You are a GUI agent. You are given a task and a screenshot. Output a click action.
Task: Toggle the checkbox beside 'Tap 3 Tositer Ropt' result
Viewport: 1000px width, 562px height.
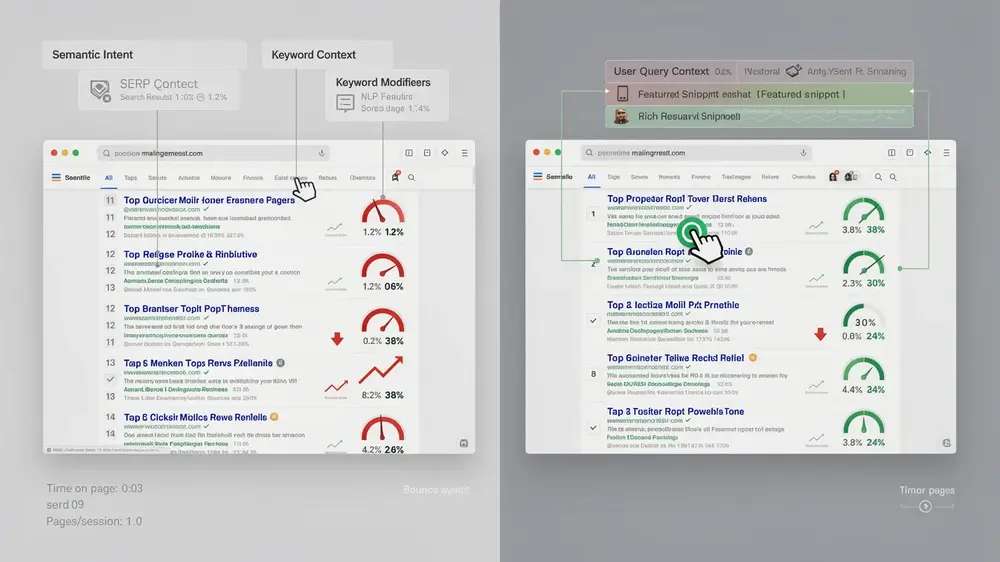pos(593,427)
